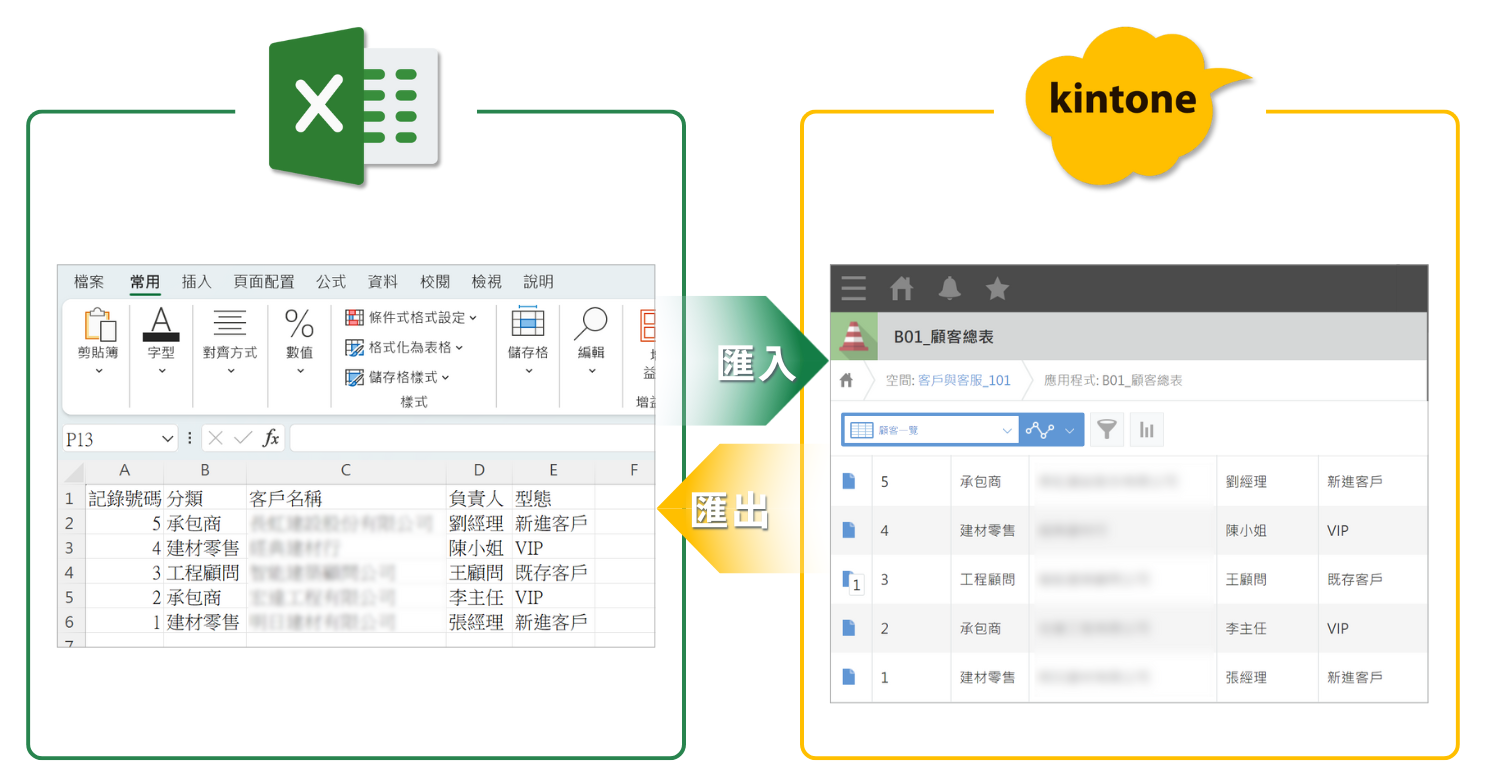Click the traffic cone app icon

pos(854,337)
